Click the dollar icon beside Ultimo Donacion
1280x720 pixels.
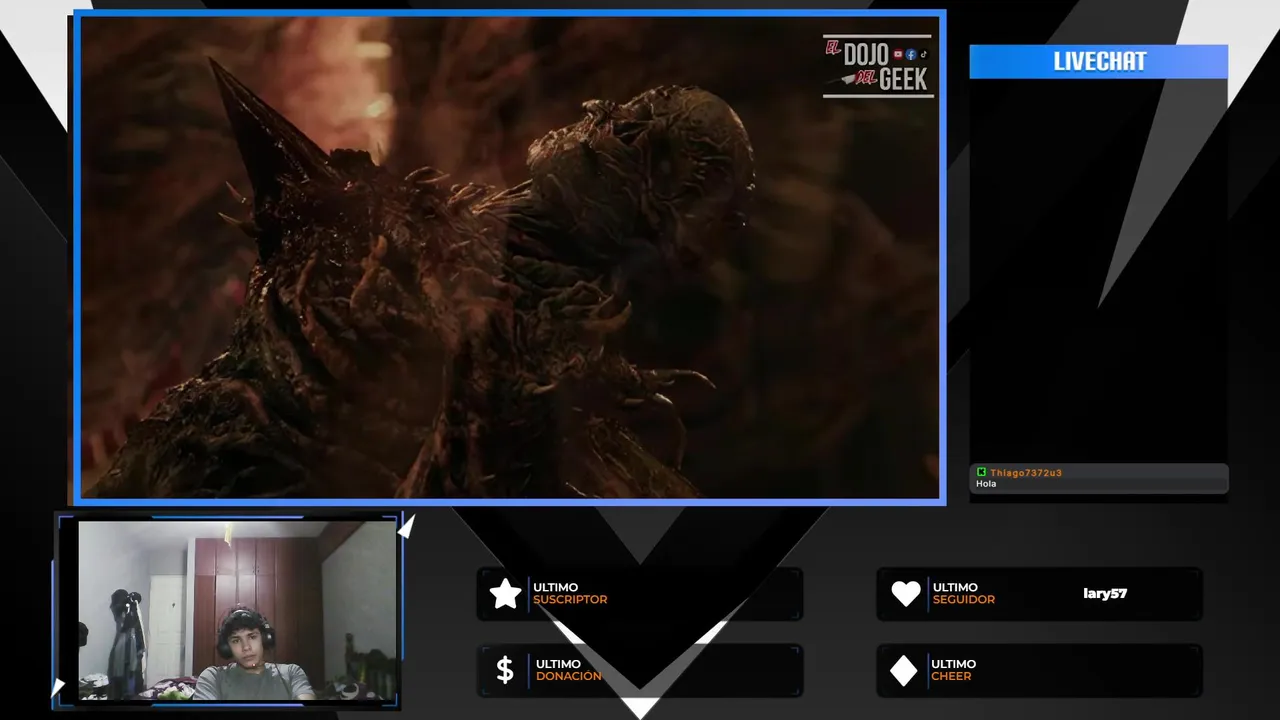point(505,670)
